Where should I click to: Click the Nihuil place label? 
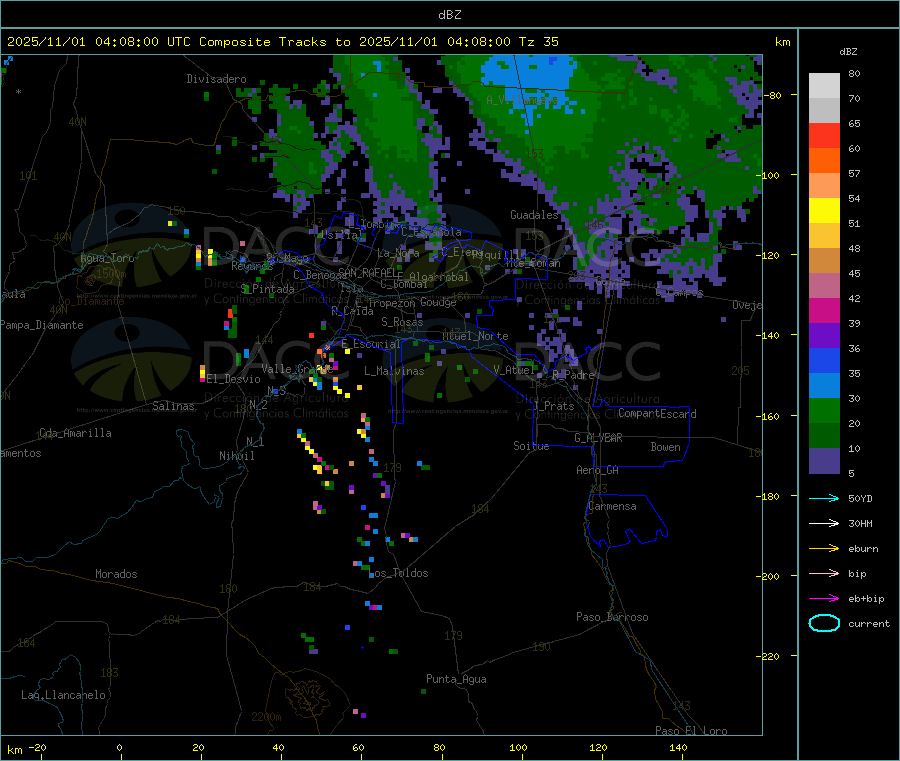[236, 456]
